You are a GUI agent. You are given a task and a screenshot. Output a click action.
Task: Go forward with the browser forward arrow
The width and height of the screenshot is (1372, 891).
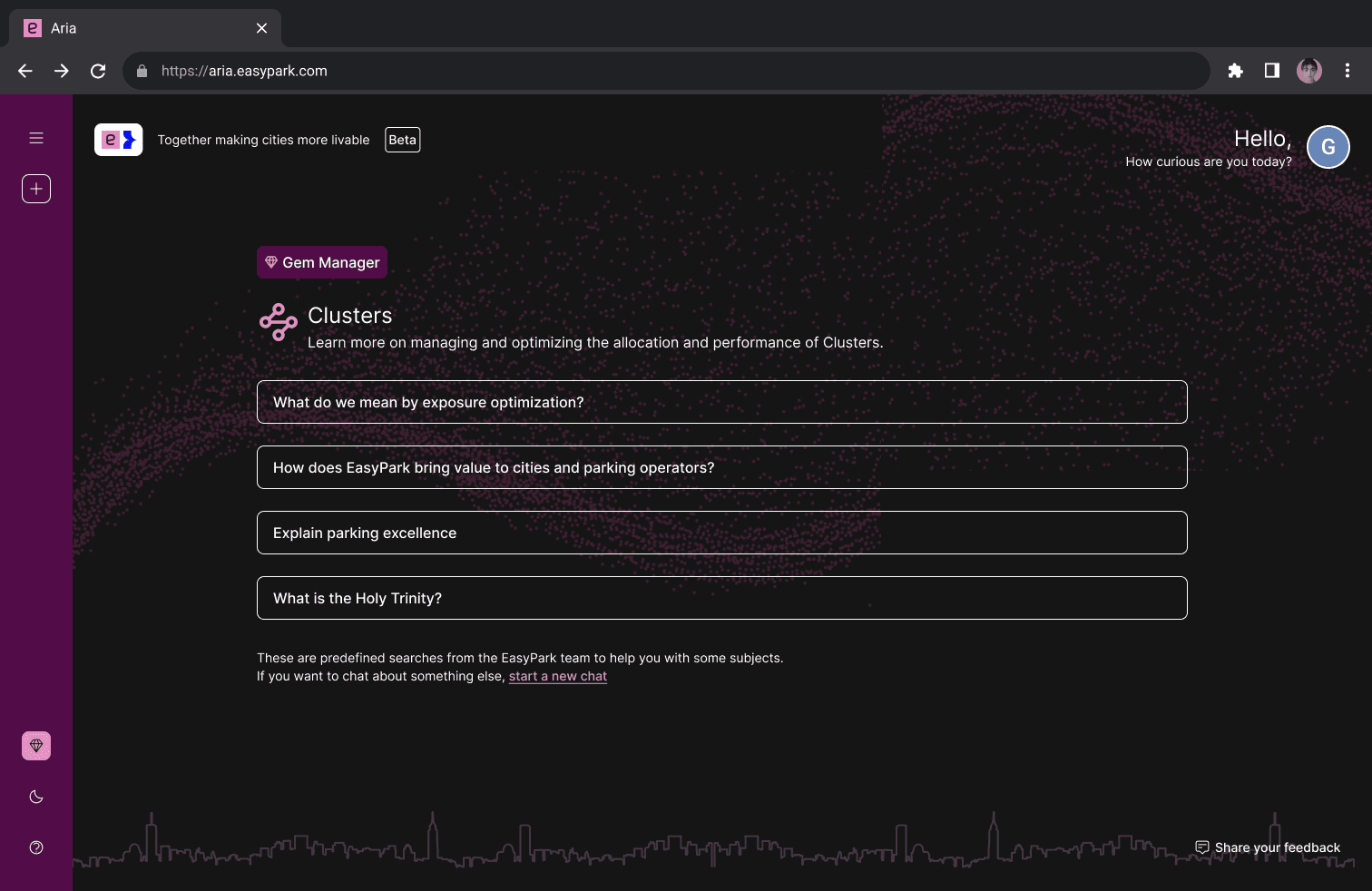point(62,71)
